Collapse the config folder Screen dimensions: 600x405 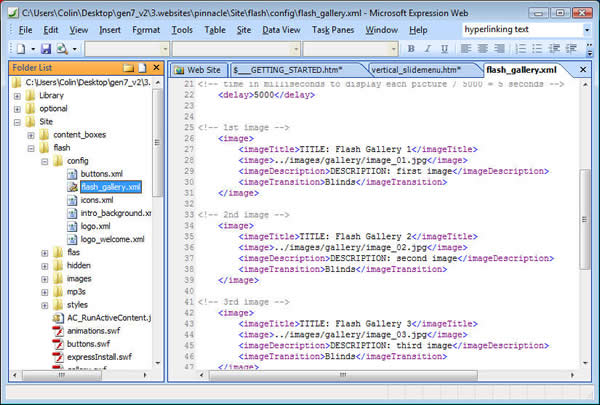pyautogui.click(x=44, y=160)
